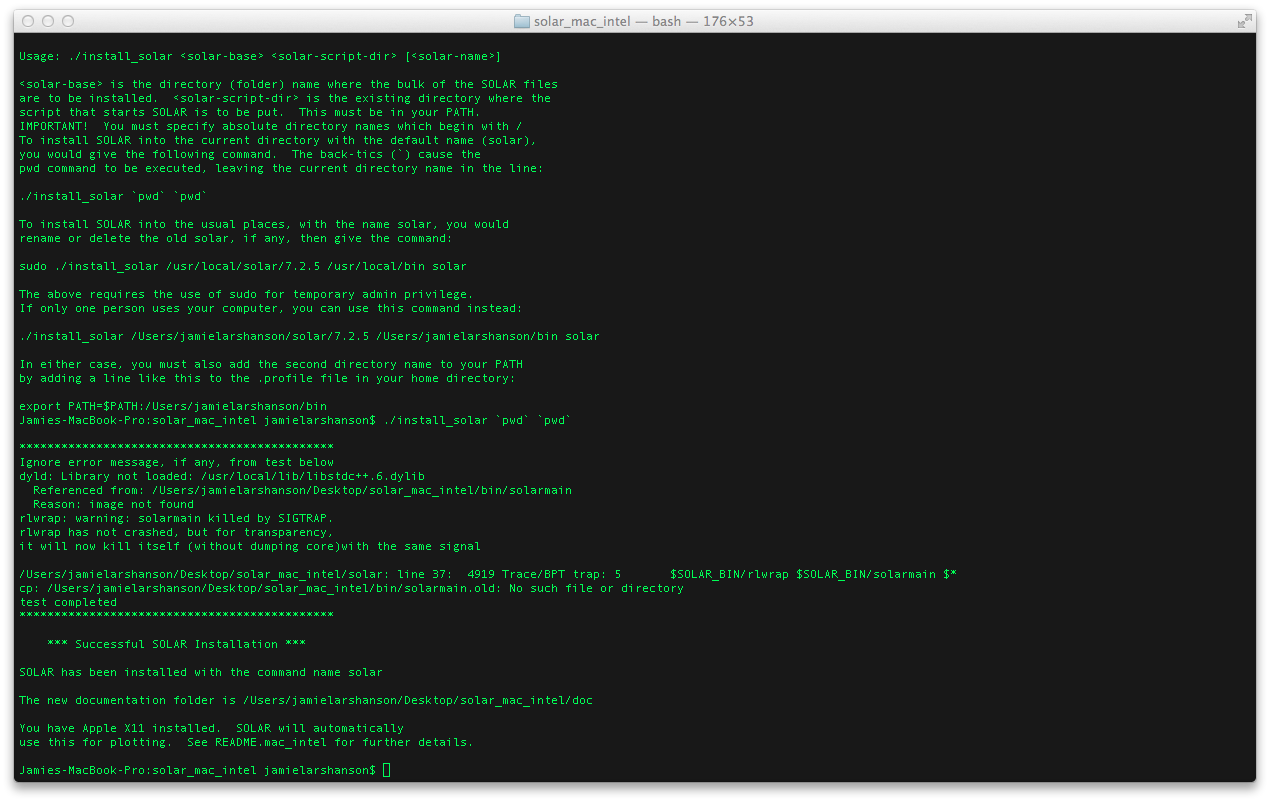Toggle full-screen using the top-right arrows icon

point(1245,21)
